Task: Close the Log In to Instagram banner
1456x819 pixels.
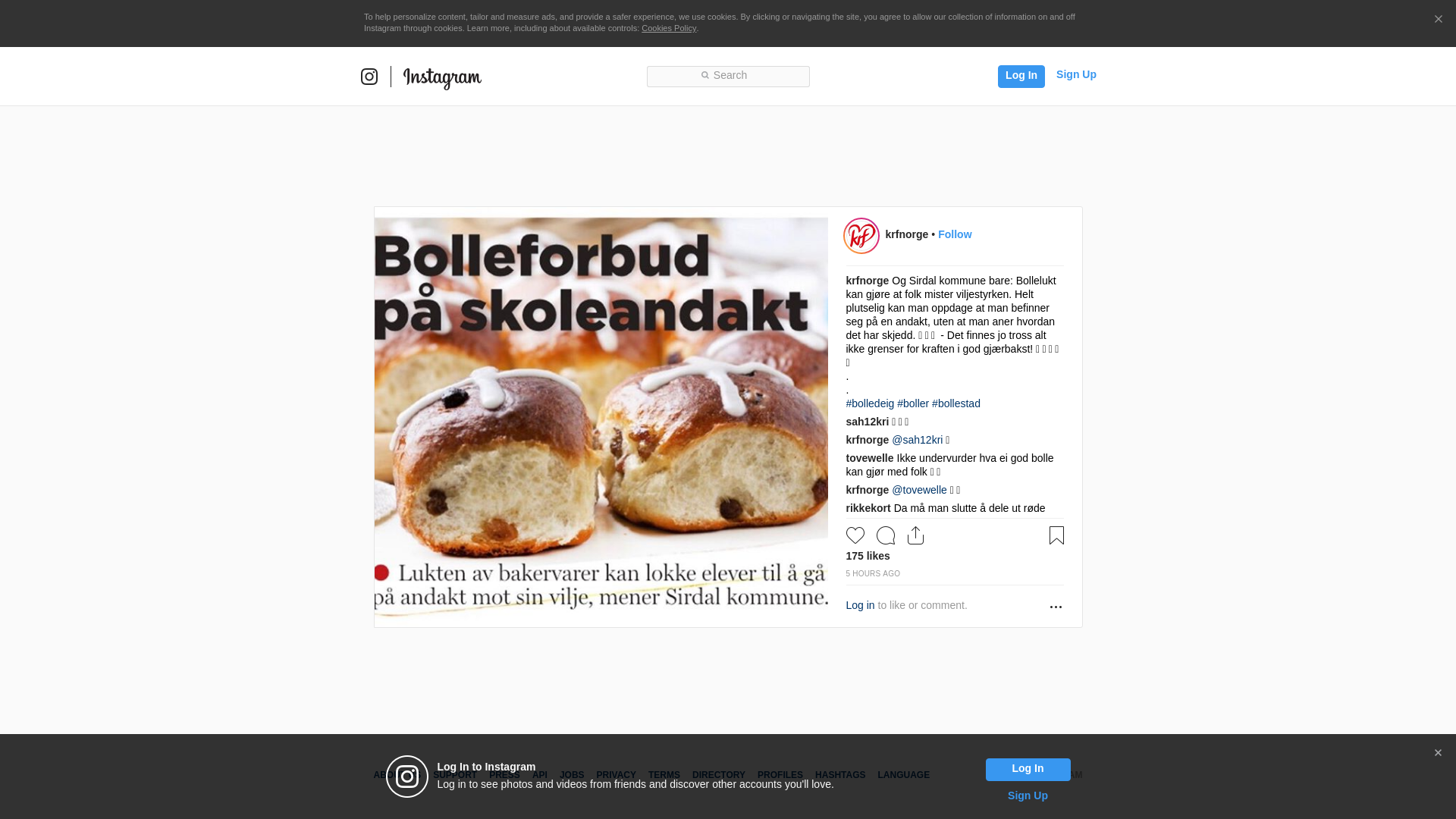Action: (x=1438, y=753)
